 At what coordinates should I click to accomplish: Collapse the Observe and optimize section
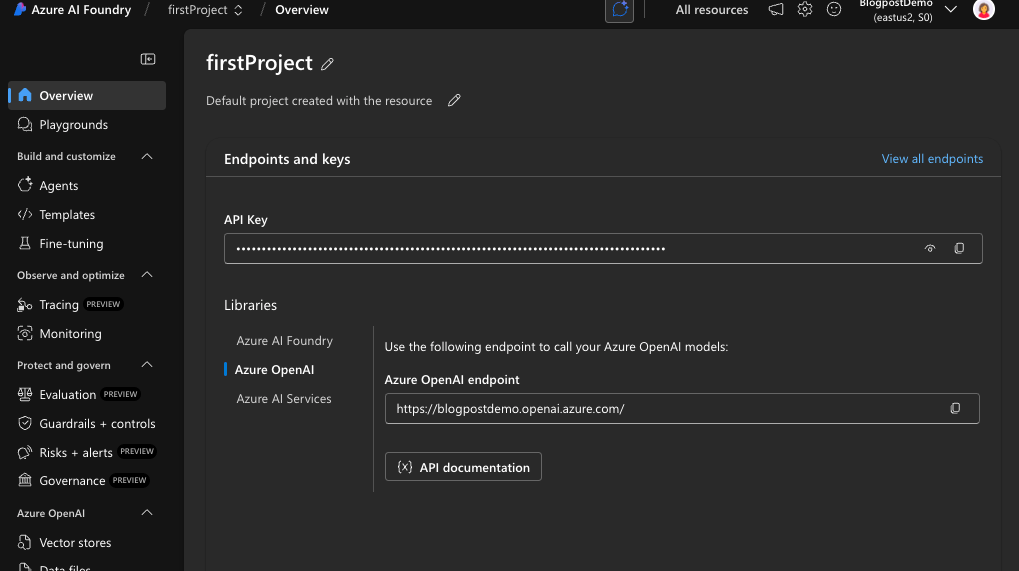pyautogui.click(x=147, y=275)
